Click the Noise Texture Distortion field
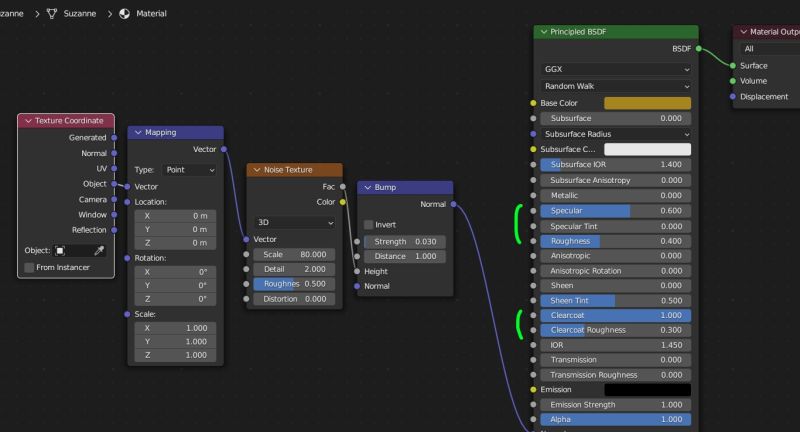This screenshot has width=800, height=432. click(294, 299)
